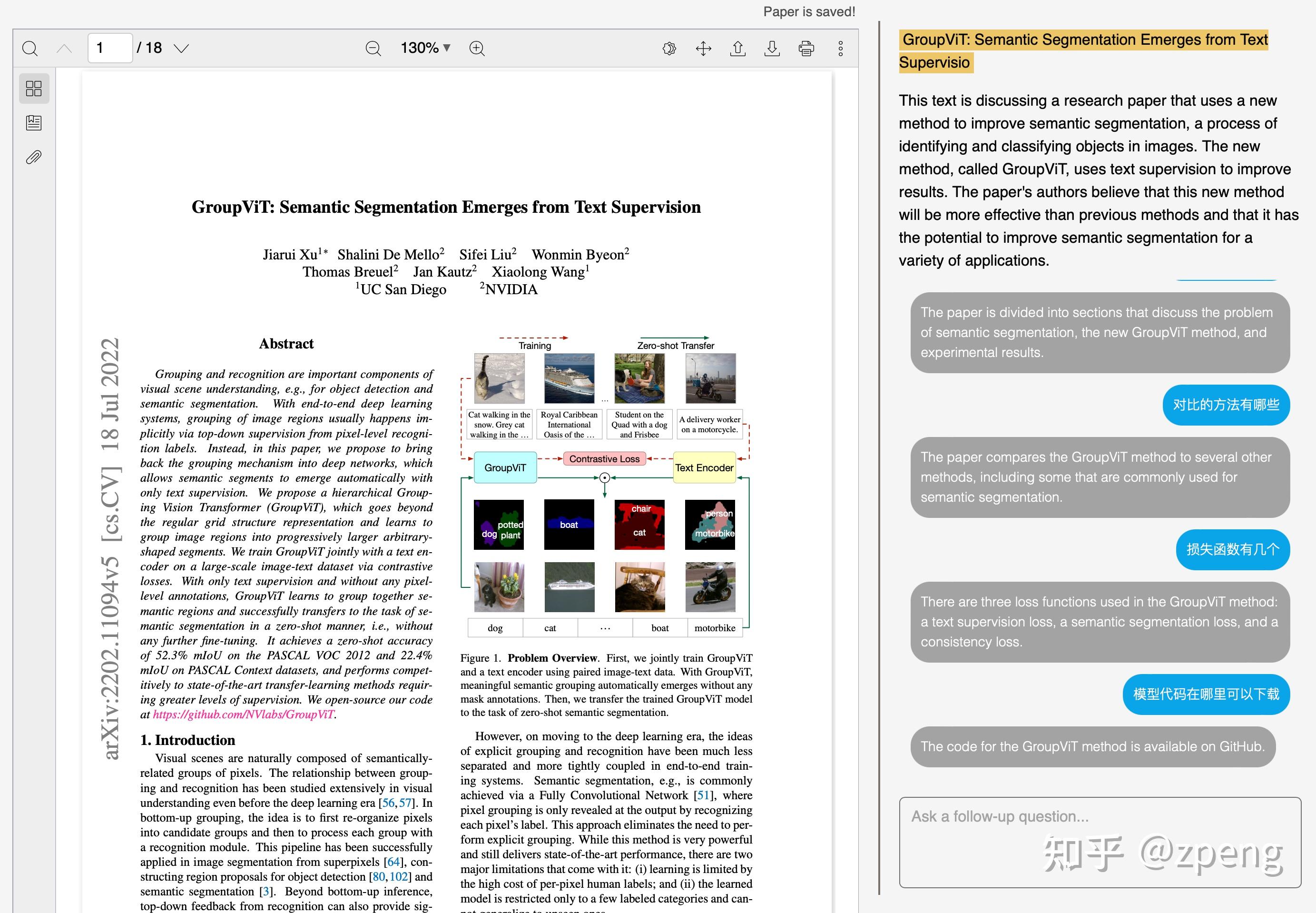Screen dimensions: 1316x913
Task: Download the PDF file
Action: [x=772, y=48]
